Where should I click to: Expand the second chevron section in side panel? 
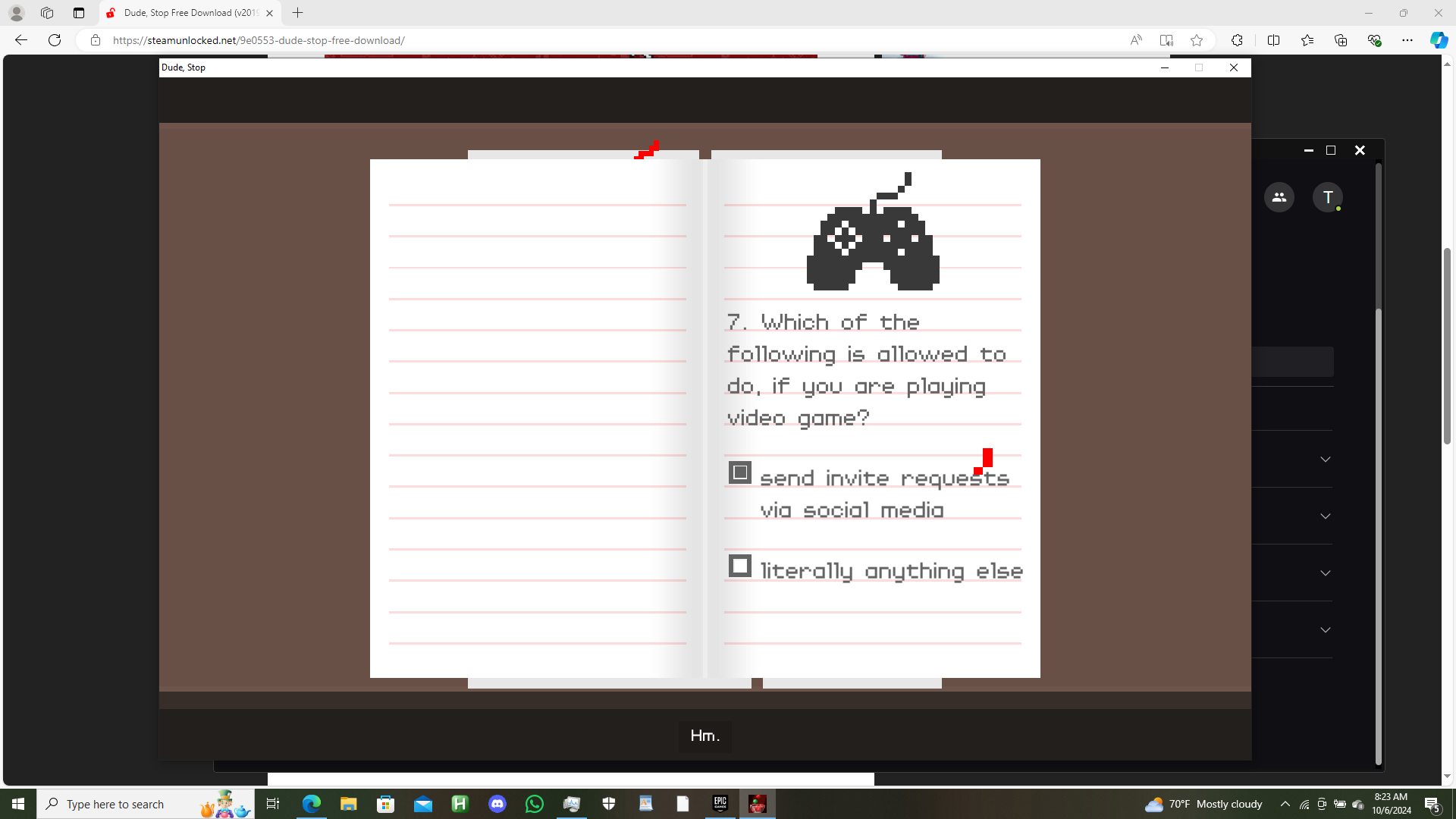pyautogui.click(x=1325, y=516)
